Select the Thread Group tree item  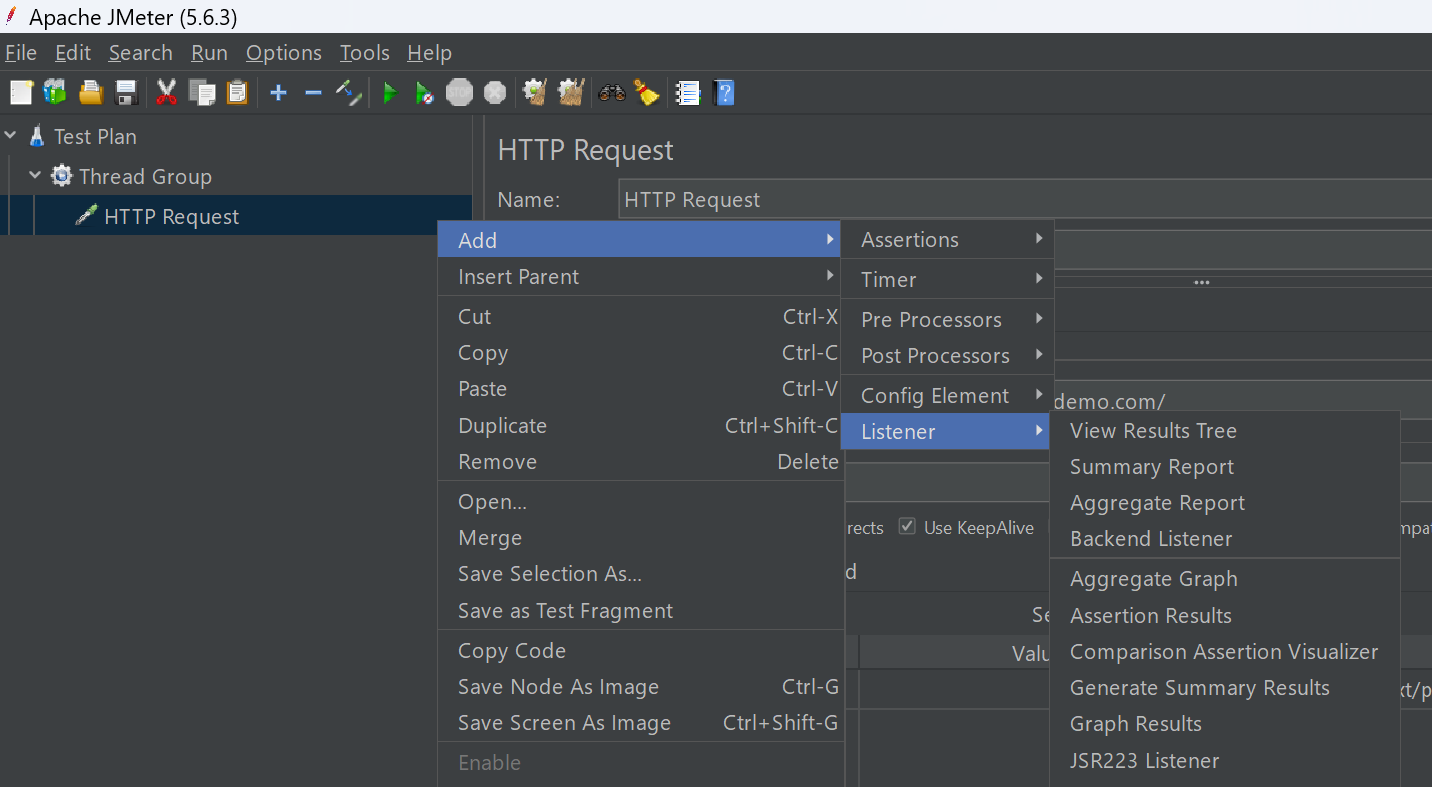click(x=145, y=176)
